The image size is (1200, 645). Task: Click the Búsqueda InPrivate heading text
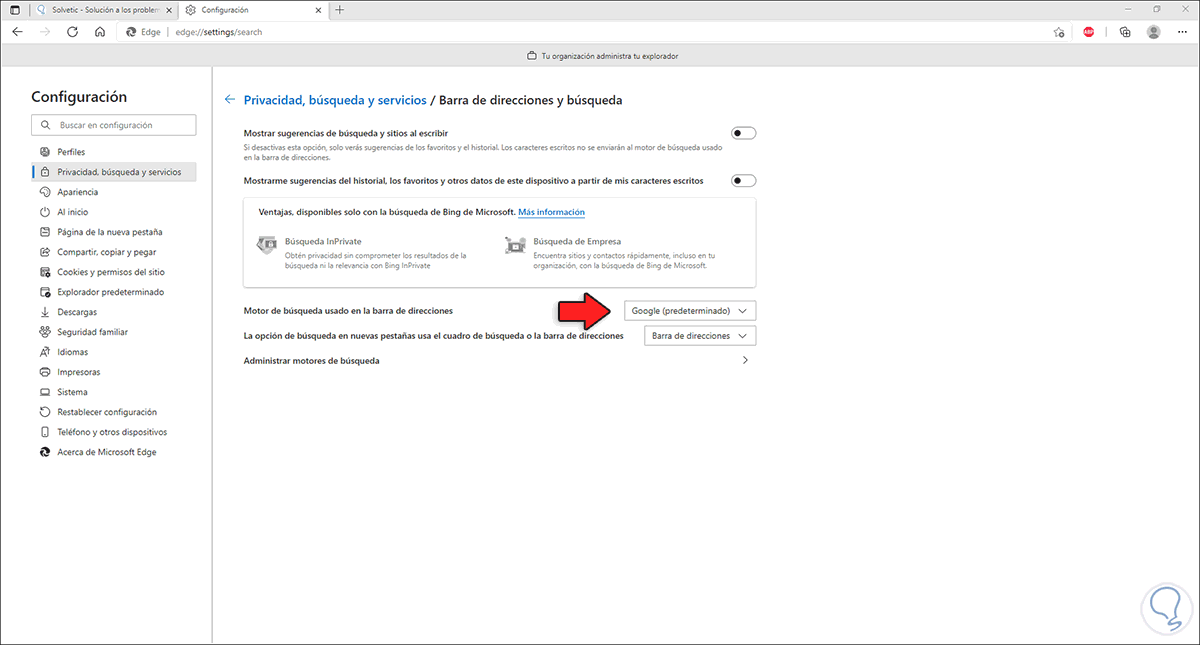point(323,242)
